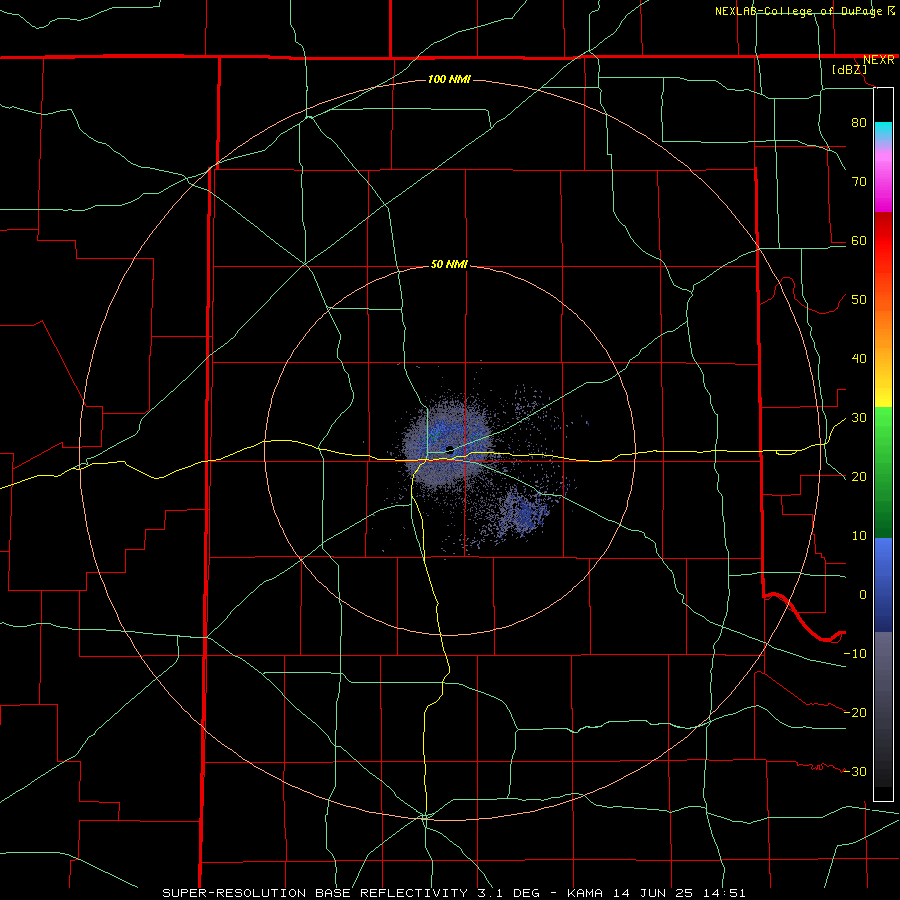Click the "SUPER-RESOLUTION BASE REFLECTIVITY" caption at bottom

tap(315, 893)
